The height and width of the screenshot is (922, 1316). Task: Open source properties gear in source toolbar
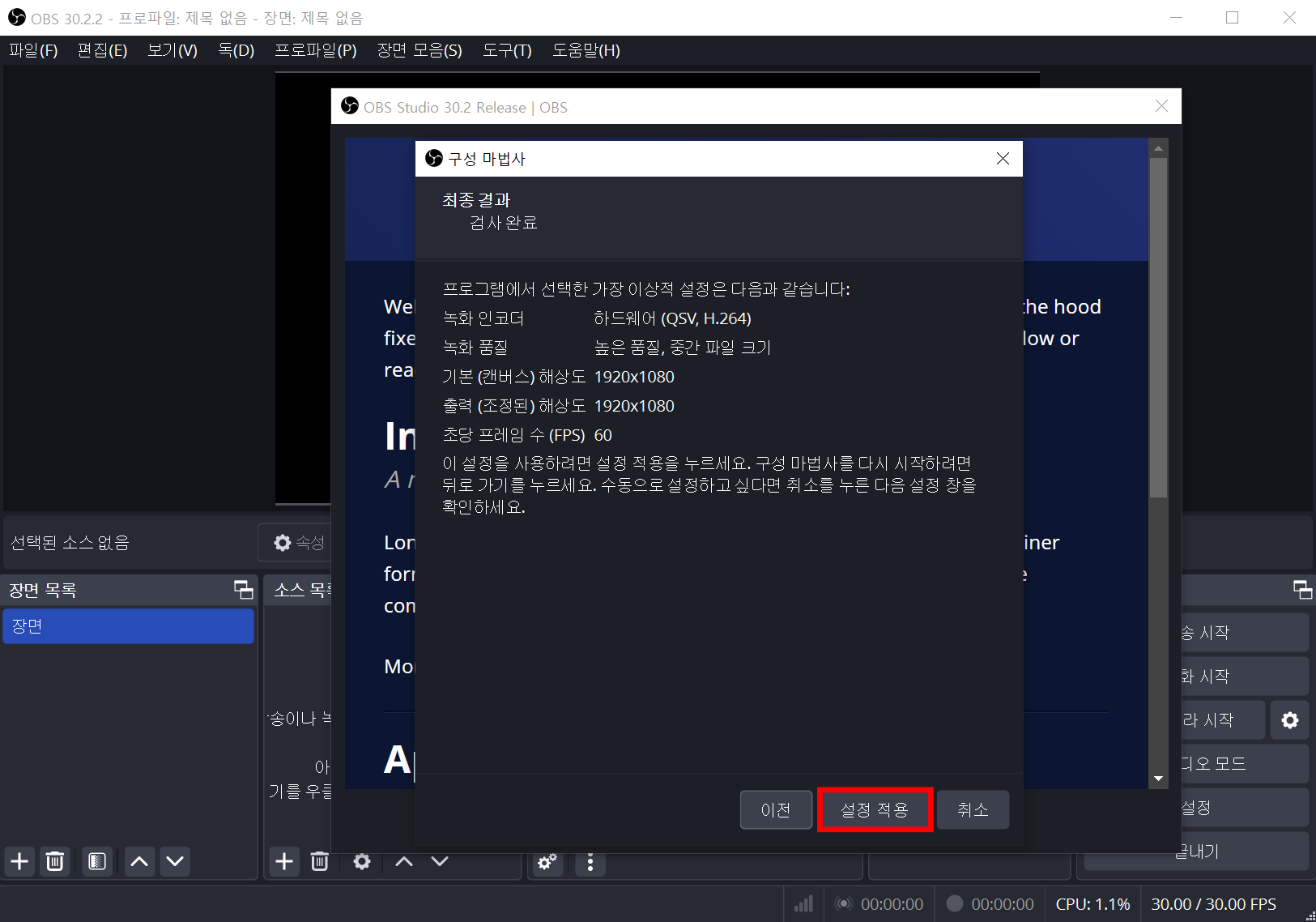(362, 861)
